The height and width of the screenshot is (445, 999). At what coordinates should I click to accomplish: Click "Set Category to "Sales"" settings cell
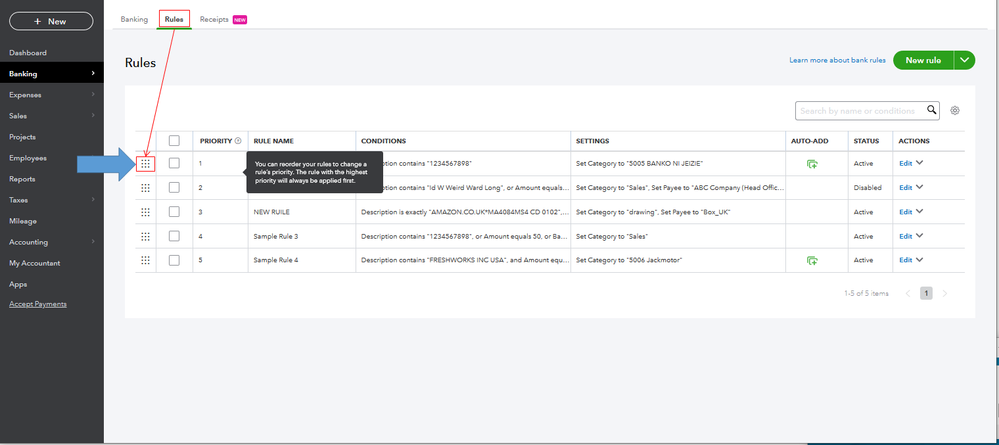pos(612,237)
